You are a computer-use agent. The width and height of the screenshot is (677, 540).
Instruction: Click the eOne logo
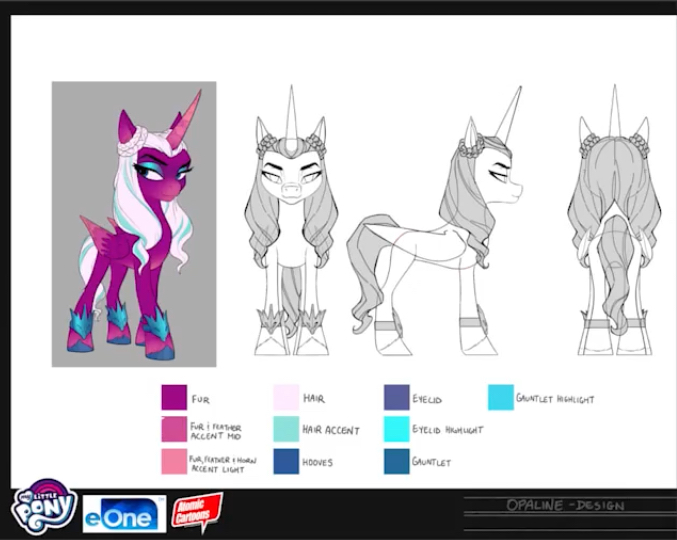124,514
